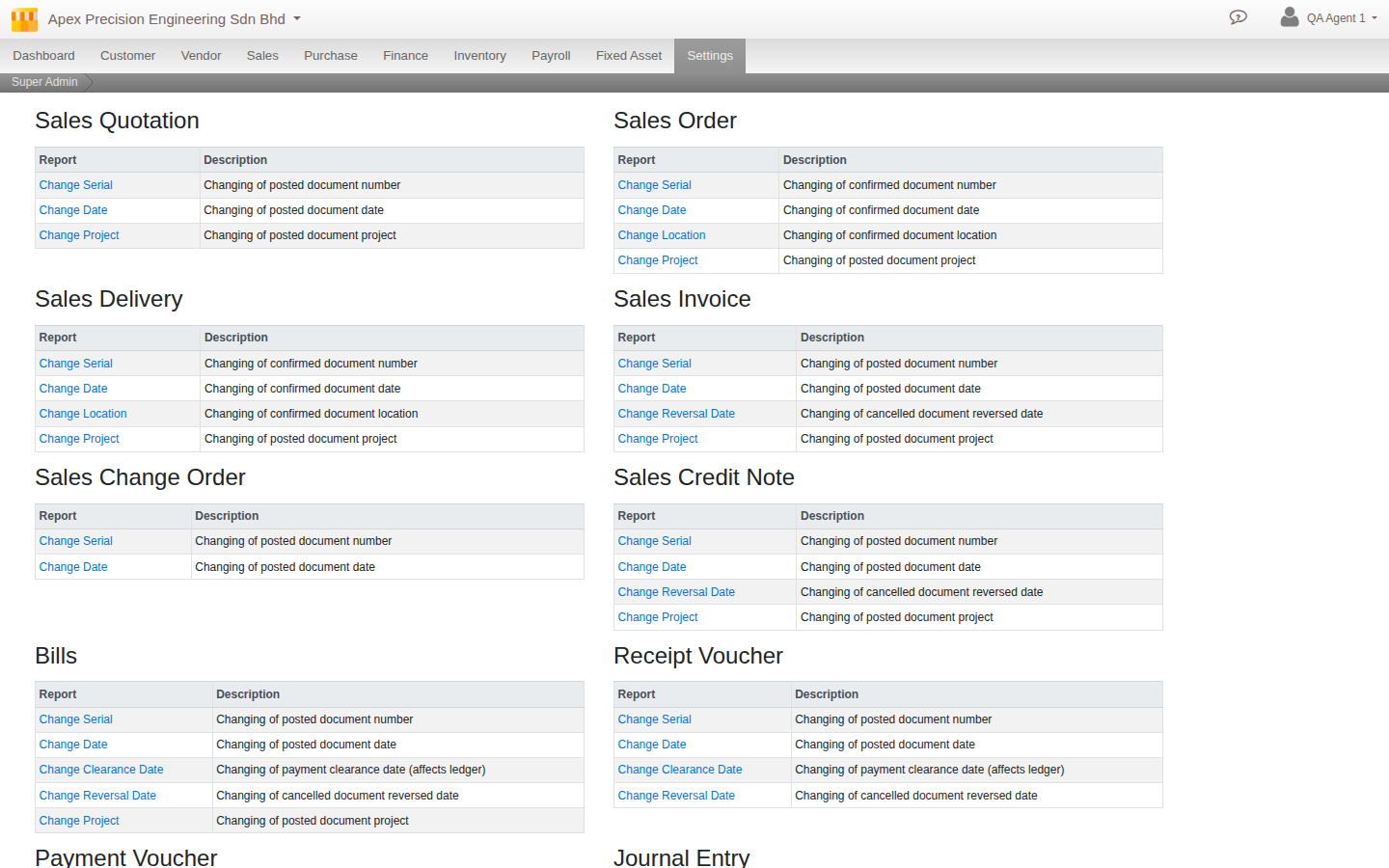Open Change Project under Sales Invoice
The height and width of the screenshot is (868, 1389).
point(658,439)
